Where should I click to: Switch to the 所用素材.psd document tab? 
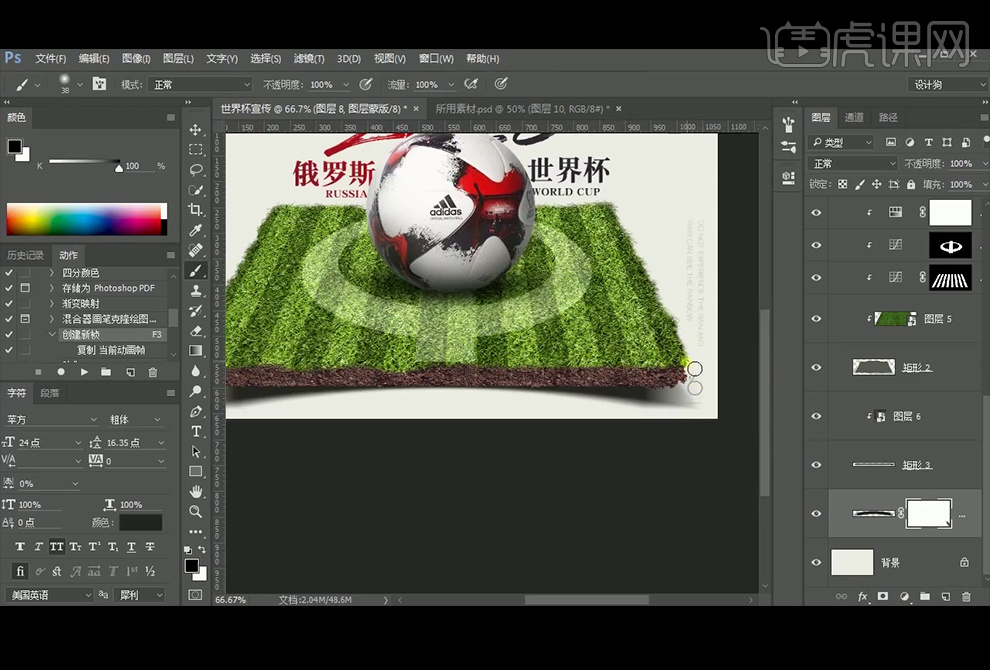tap(522, 109)
